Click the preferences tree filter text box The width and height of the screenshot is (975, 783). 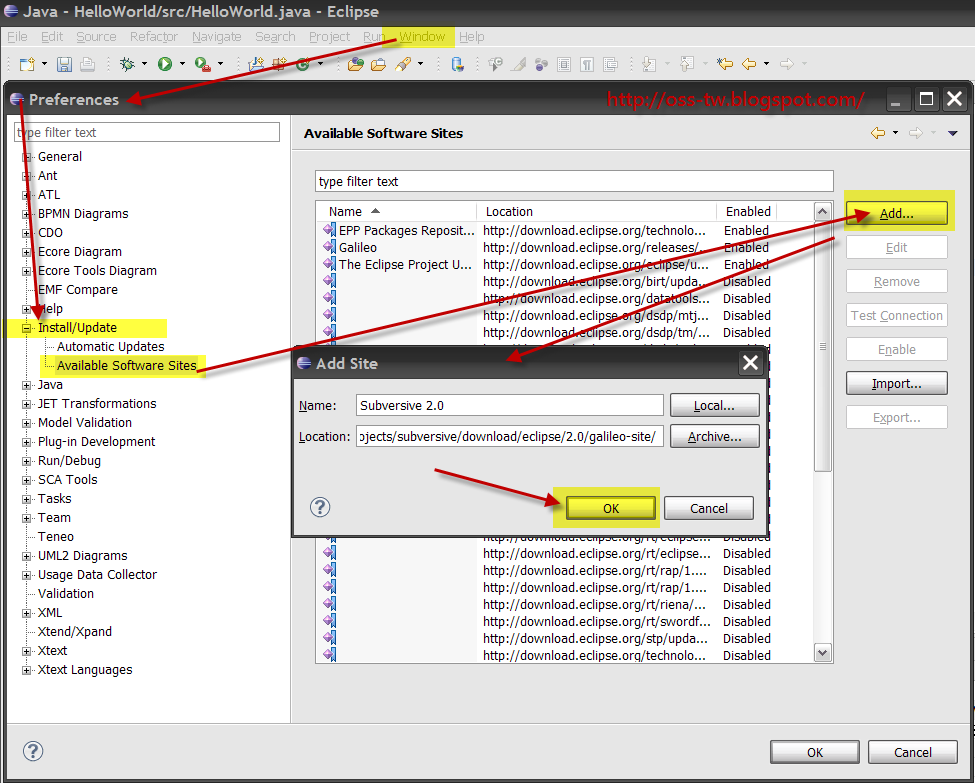147,132
